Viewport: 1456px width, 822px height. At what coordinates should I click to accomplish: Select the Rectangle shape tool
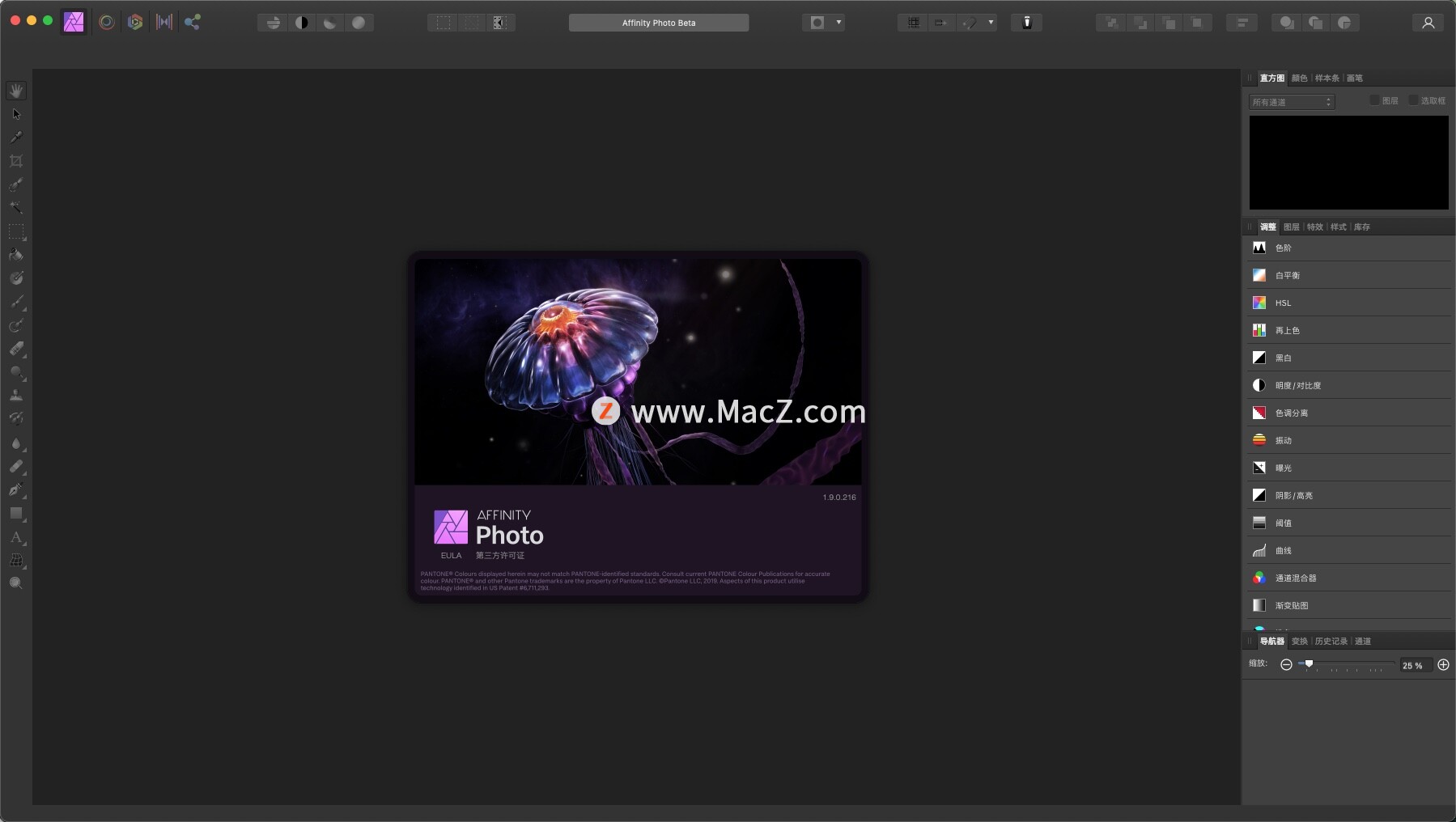(x=16, y=514)
